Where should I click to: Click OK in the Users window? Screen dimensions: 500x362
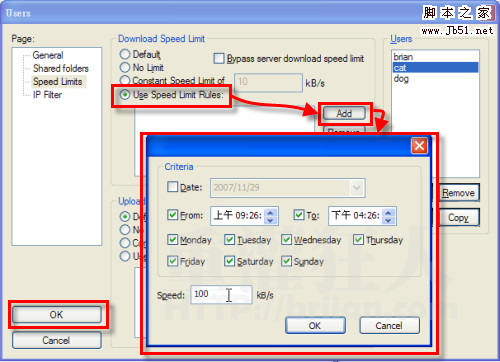coord(57,315)
